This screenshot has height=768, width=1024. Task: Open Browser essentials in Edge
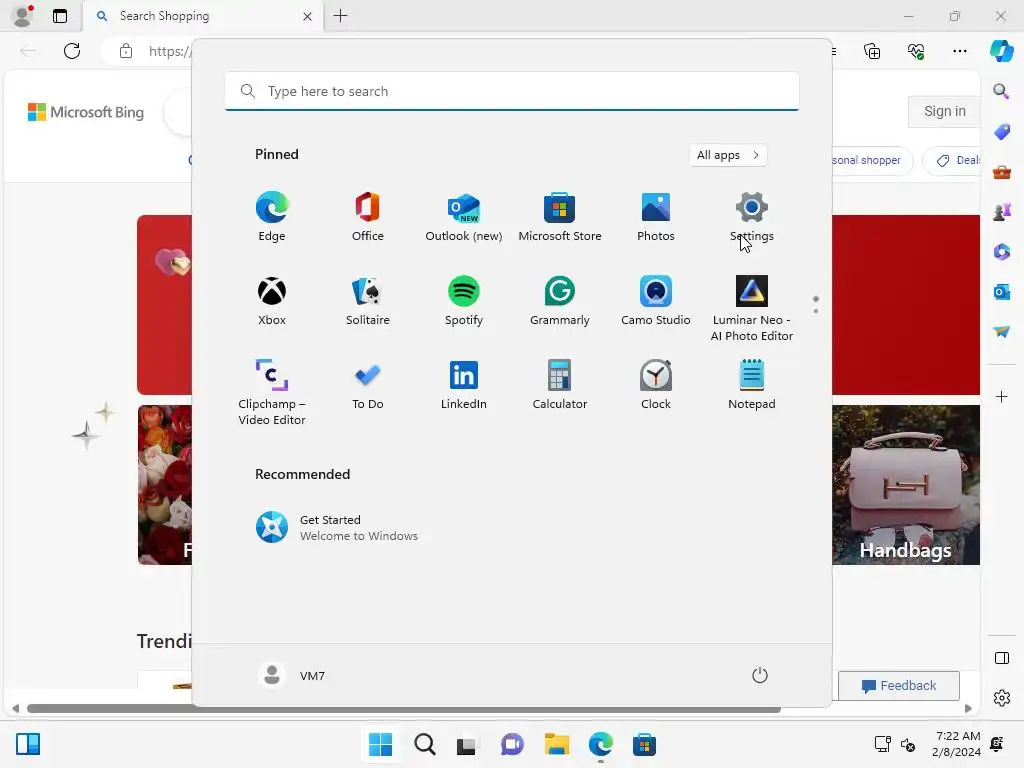tap(916, 51)
